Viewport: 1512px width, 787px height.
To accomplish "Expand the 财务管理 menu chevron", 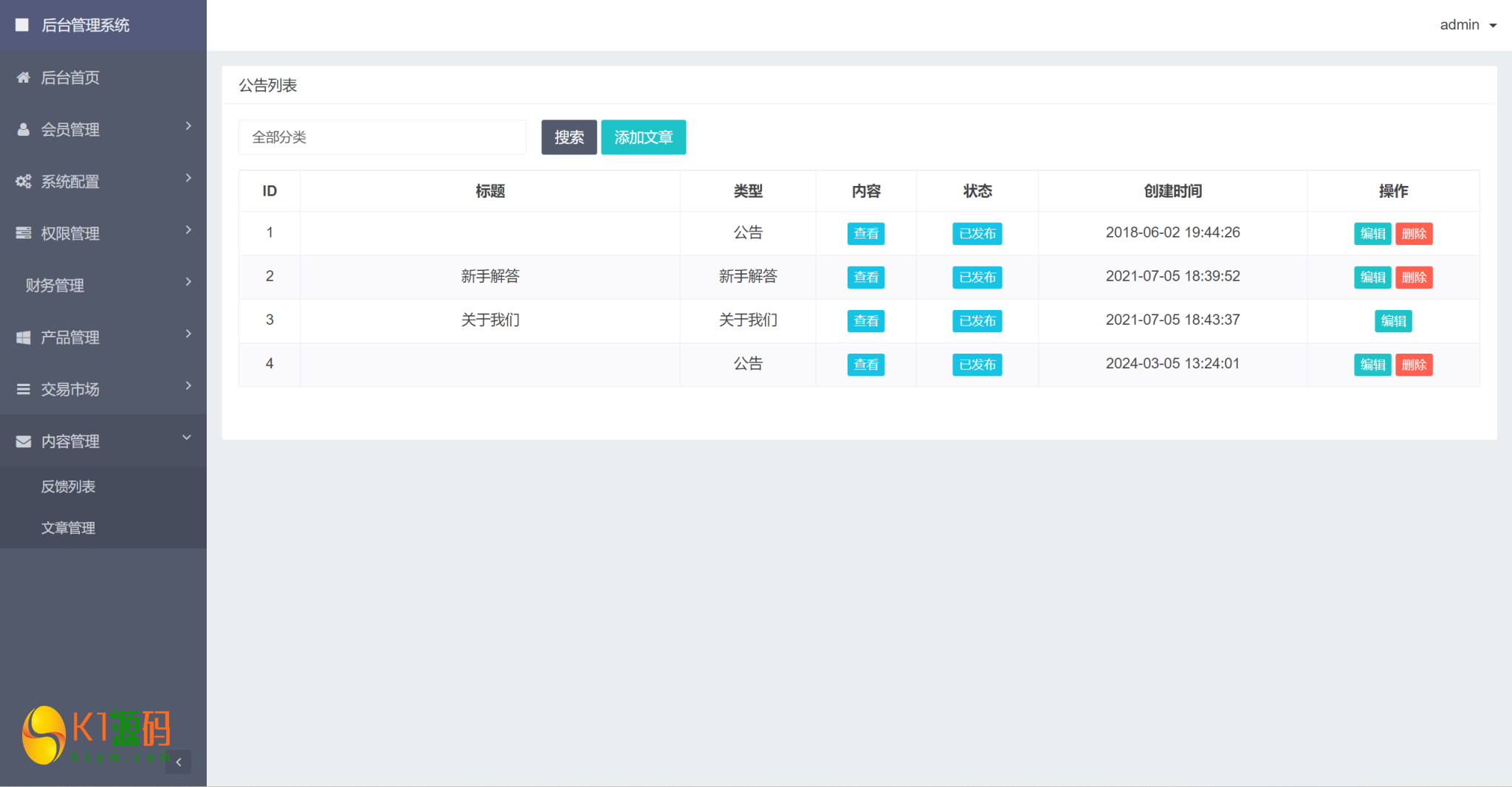I will (x=188, y=282).
